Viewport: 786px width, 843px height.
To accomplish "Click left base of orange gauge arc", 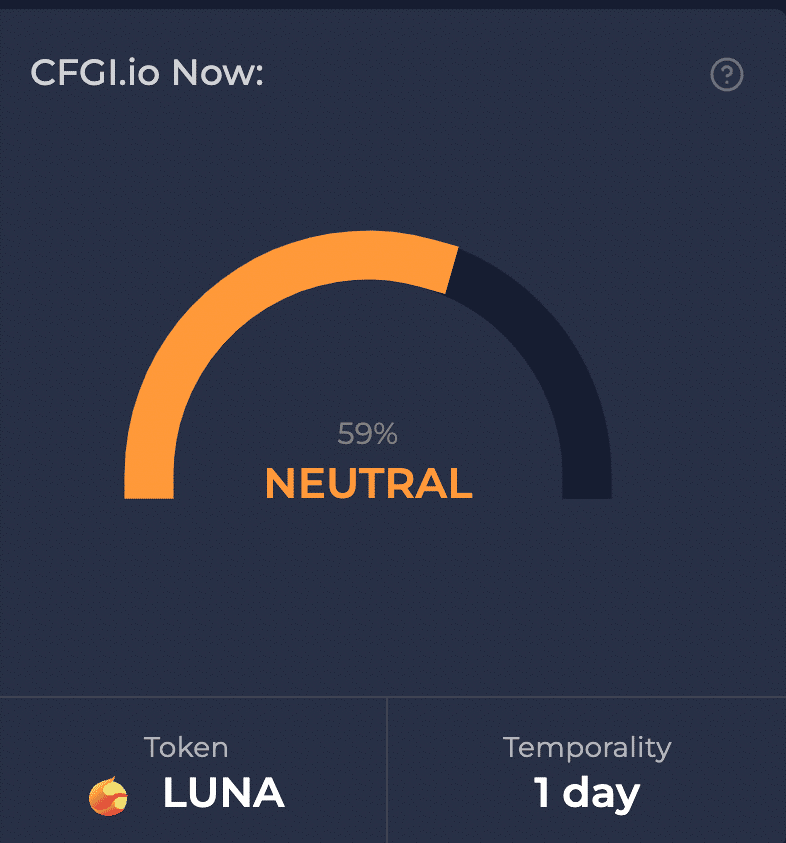I will pos(149,487).
